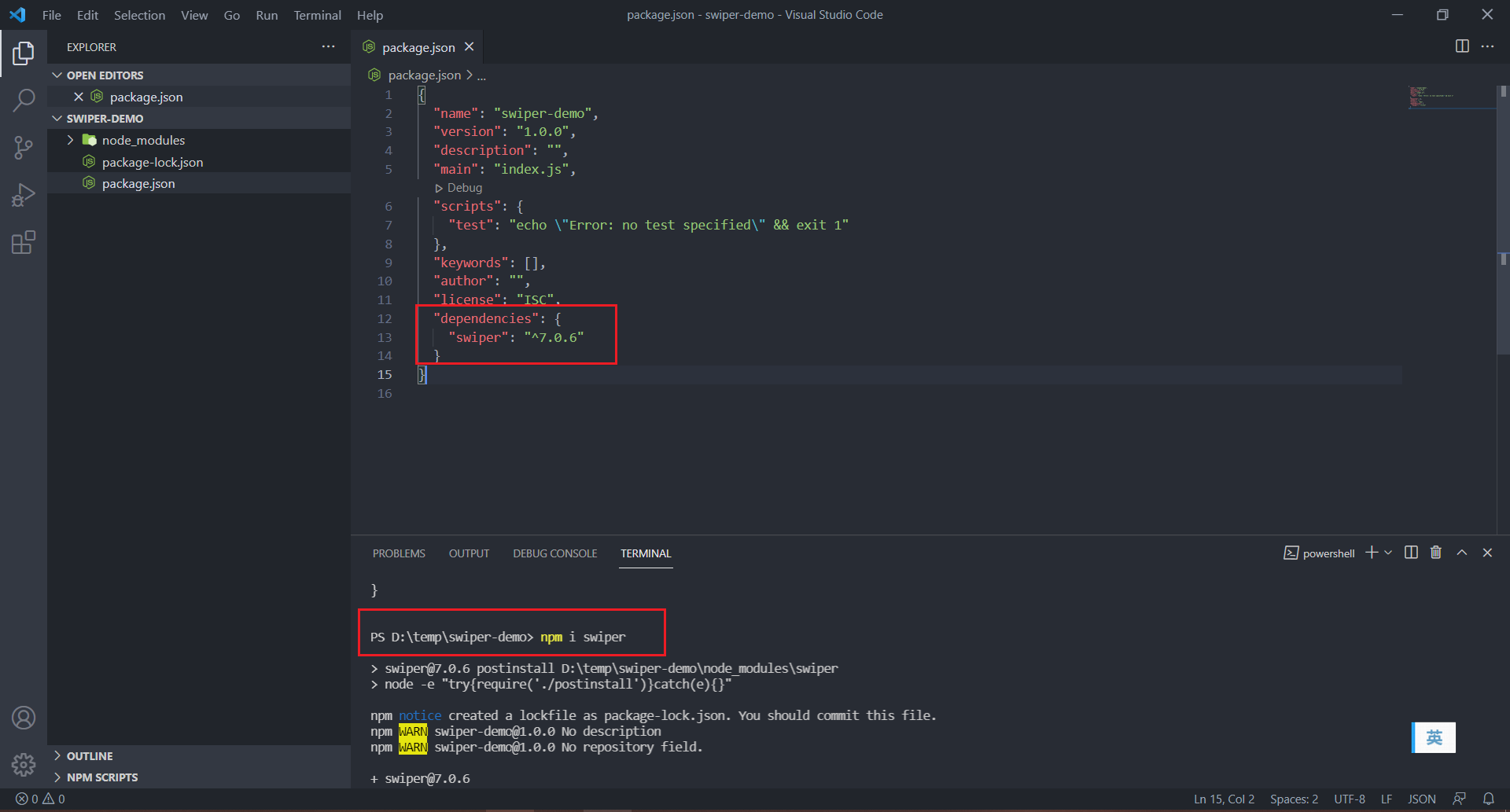Close the terminal panel
The image size is (1510, 812).
pos(1487,553)
